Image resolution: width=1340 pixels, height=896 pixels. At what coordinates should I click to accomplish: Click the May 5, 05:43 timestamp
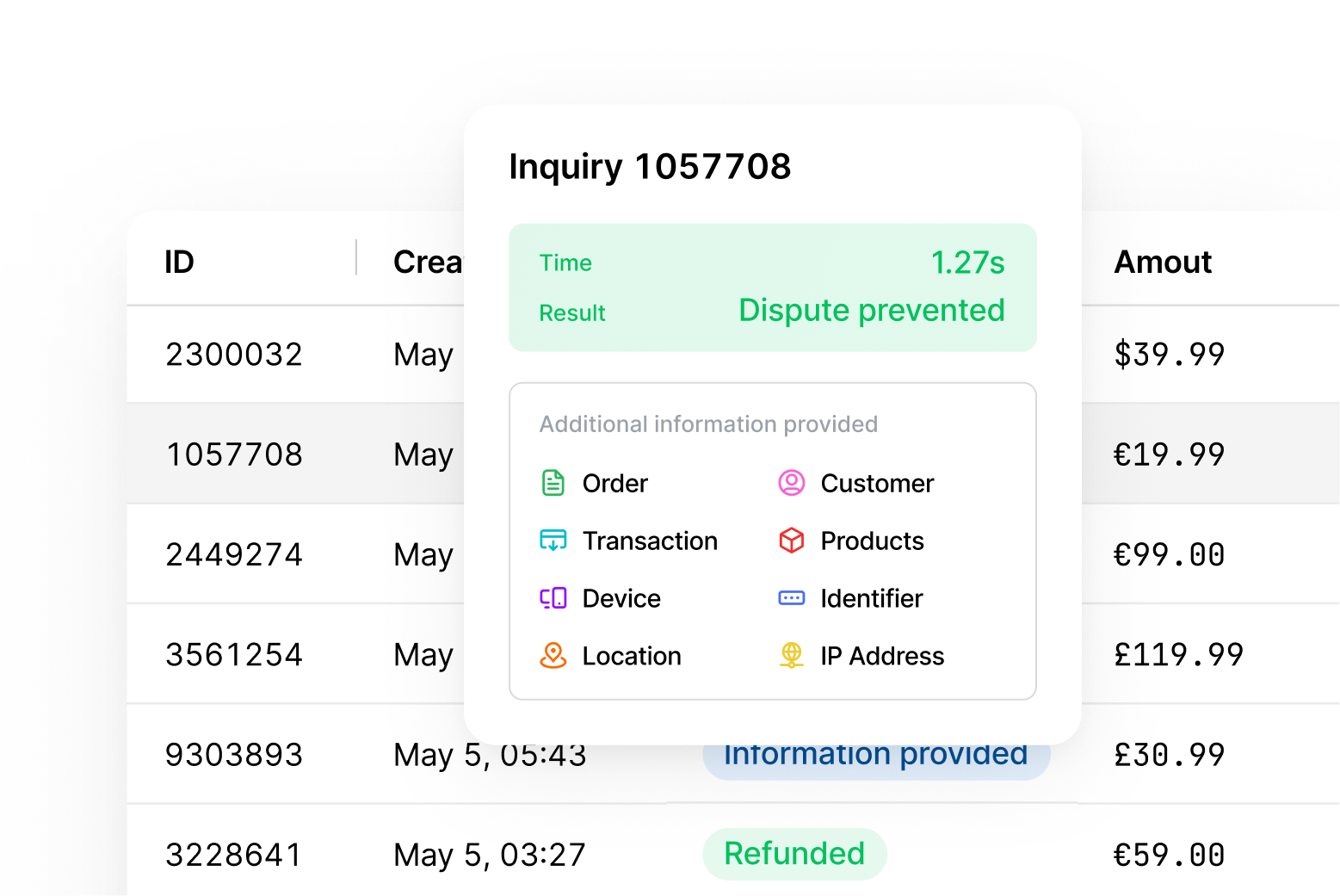tap(489, 754)
